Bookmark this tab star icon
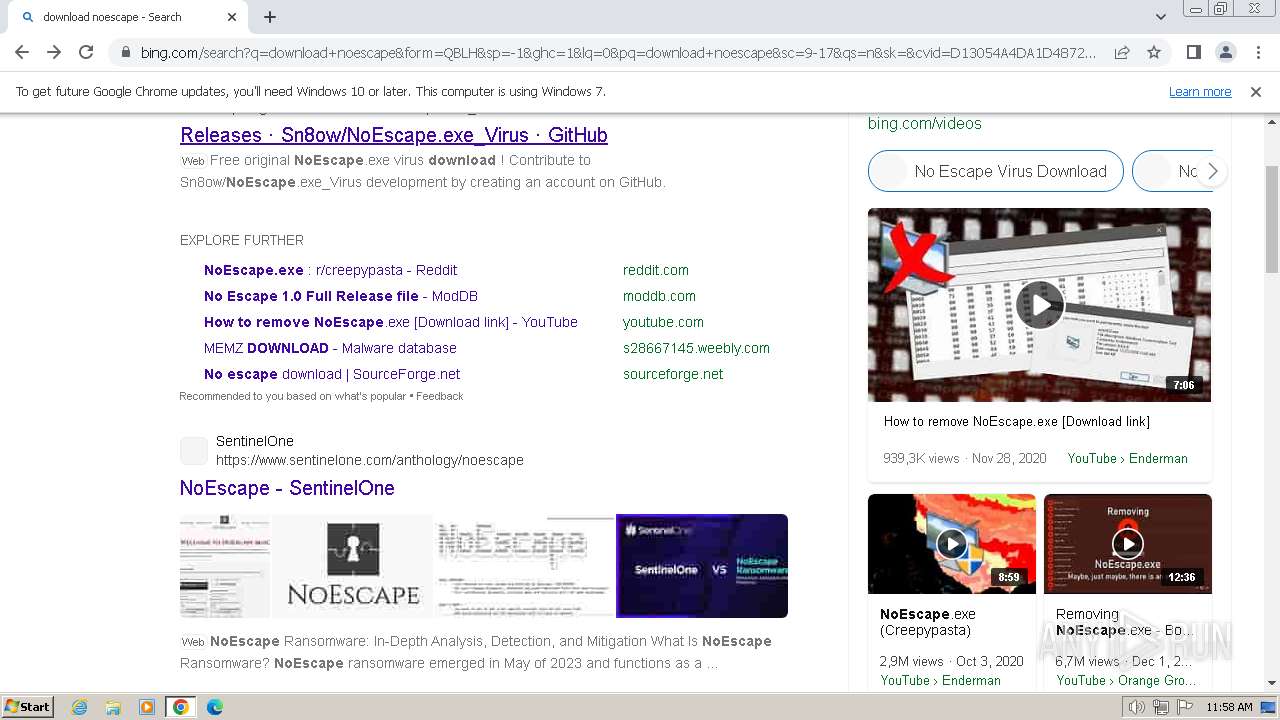 [x=1154, y=52]
